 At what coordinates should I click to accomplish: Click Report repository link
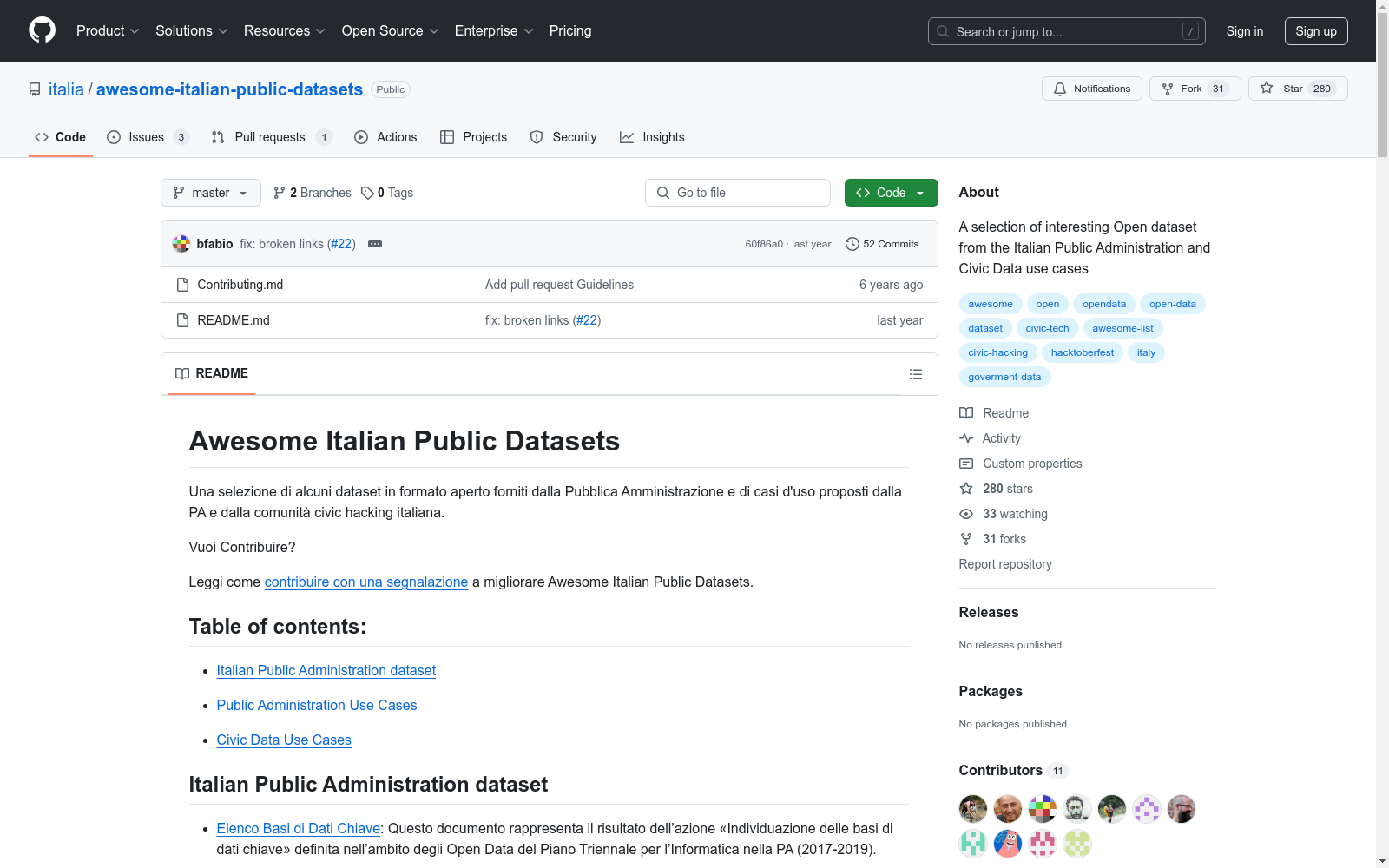[x=1005, y=564]
